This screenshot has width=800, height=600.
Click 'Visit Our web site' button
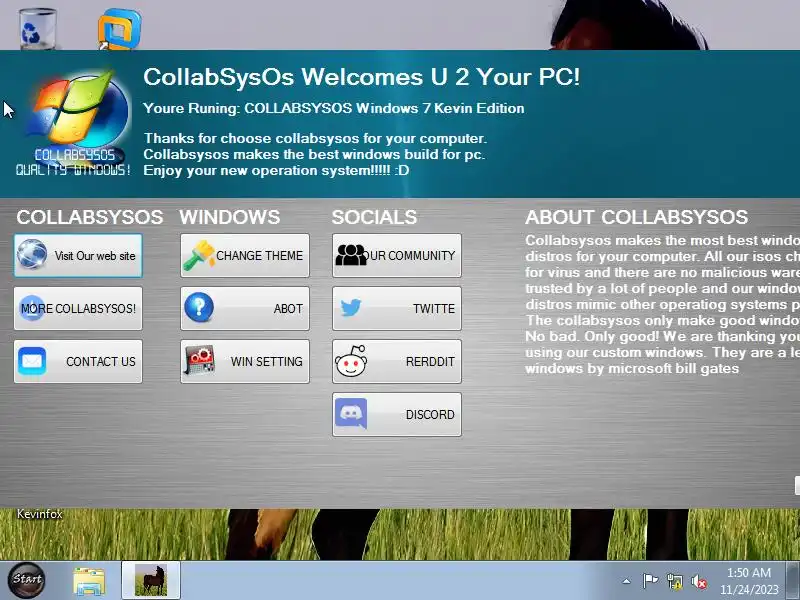click(78, 256)
